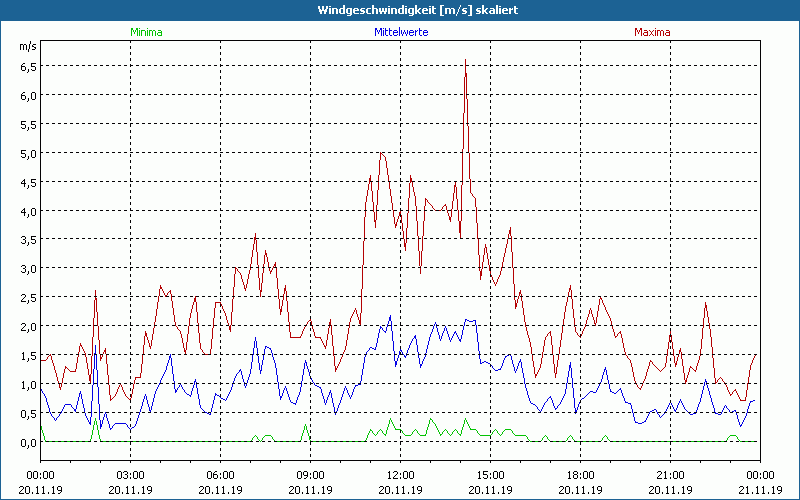The image size is (800, 500).
Task: Click the '0,0' y-axis value
Action: tap(29, 443)
